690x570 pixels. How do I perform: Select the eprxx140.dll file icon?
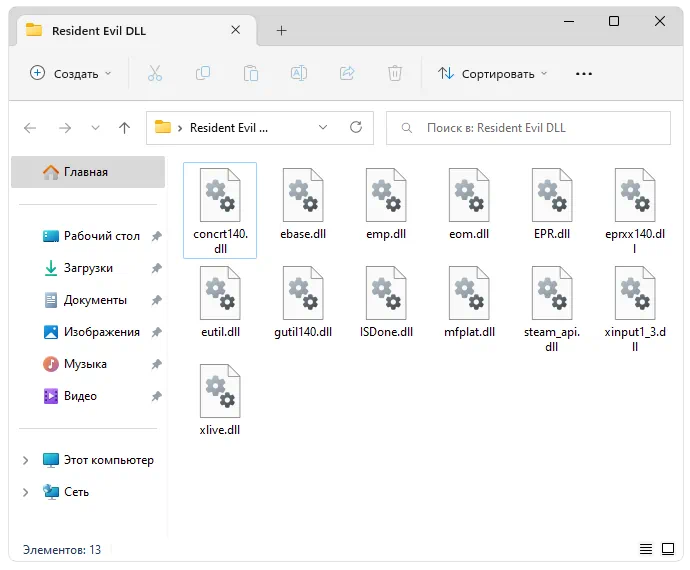[635, 195]
